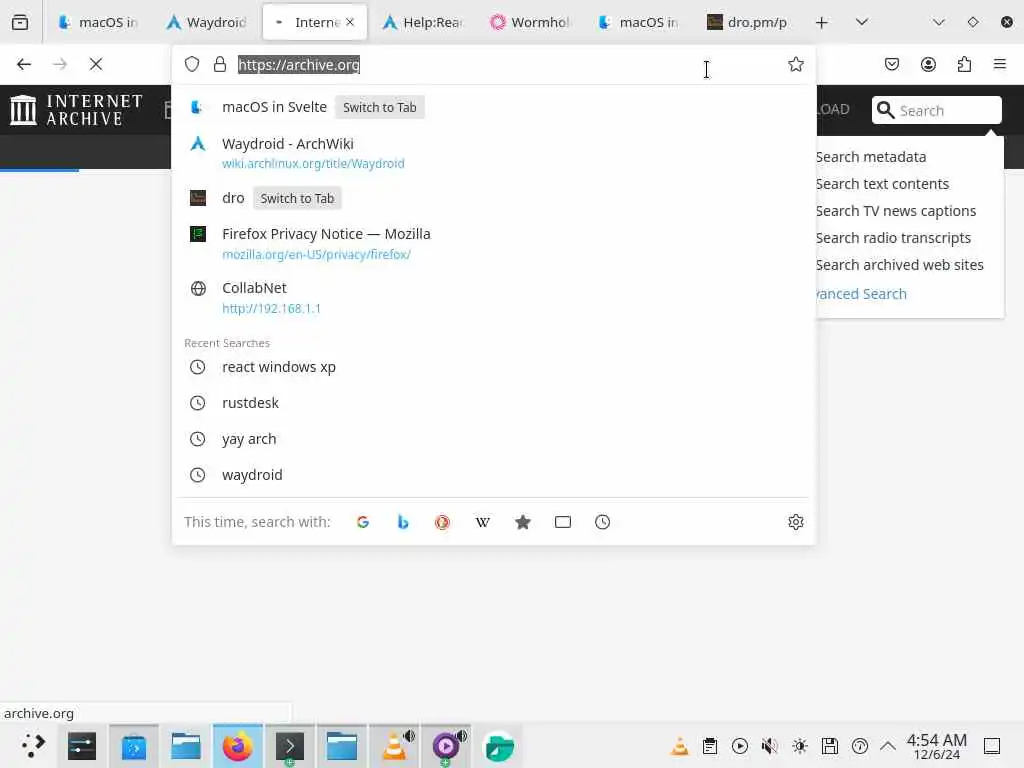Choose Search TV news captions option
This screenshot has width=1024, height=768.
click(896, 211)
